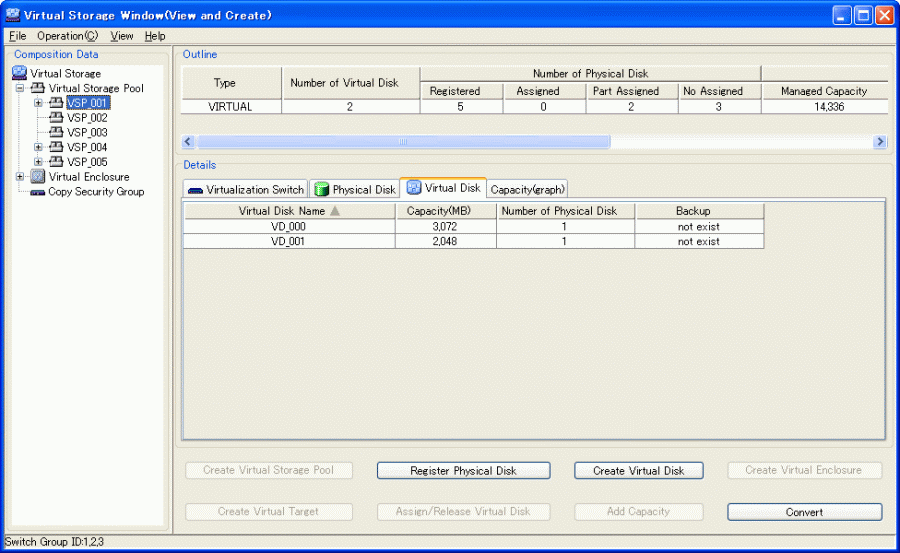Click the Virtual Storage root icon

click(x=19, y=73)
